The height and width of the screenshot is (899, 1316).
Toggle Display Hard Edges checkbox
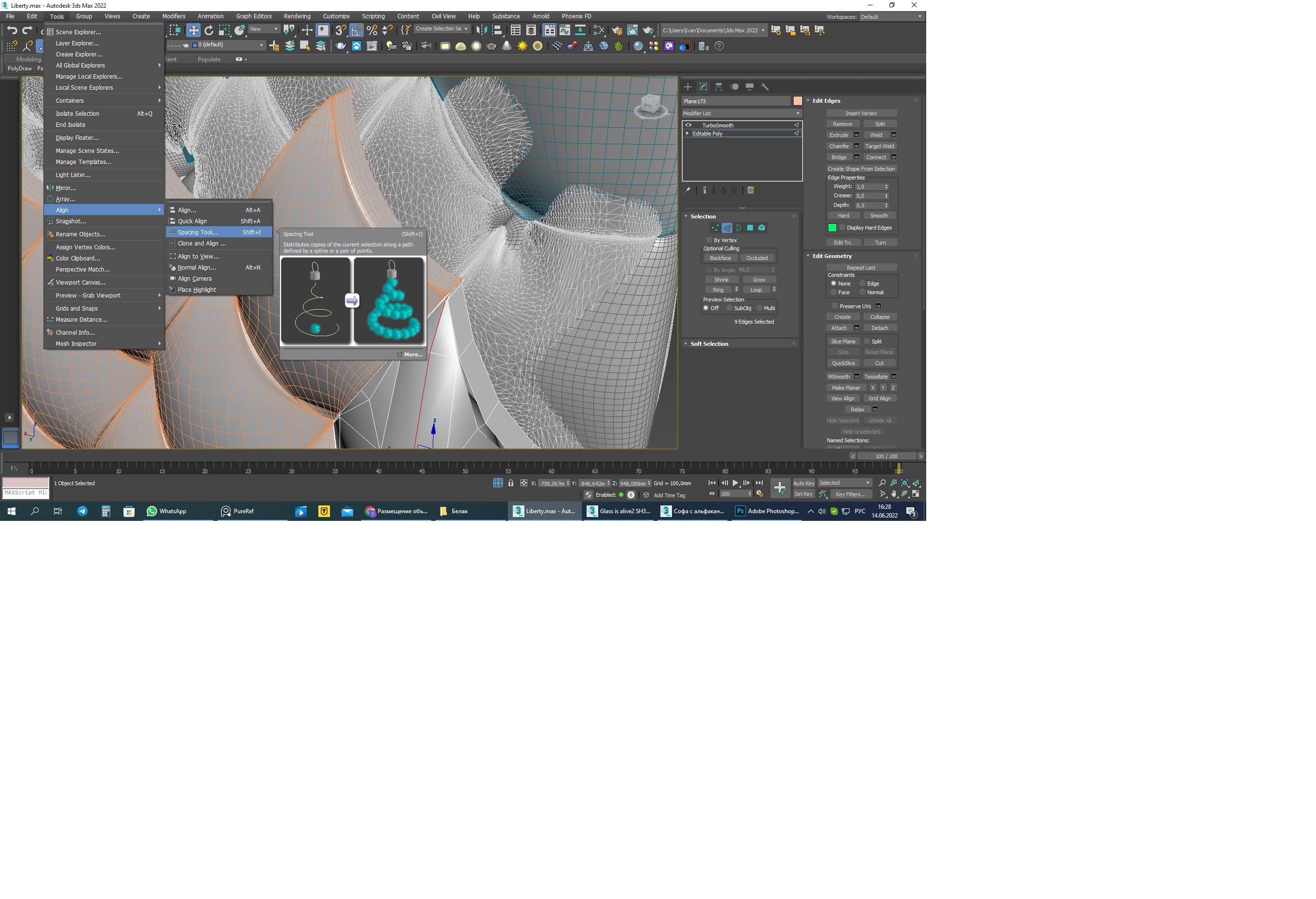[842, 228]
